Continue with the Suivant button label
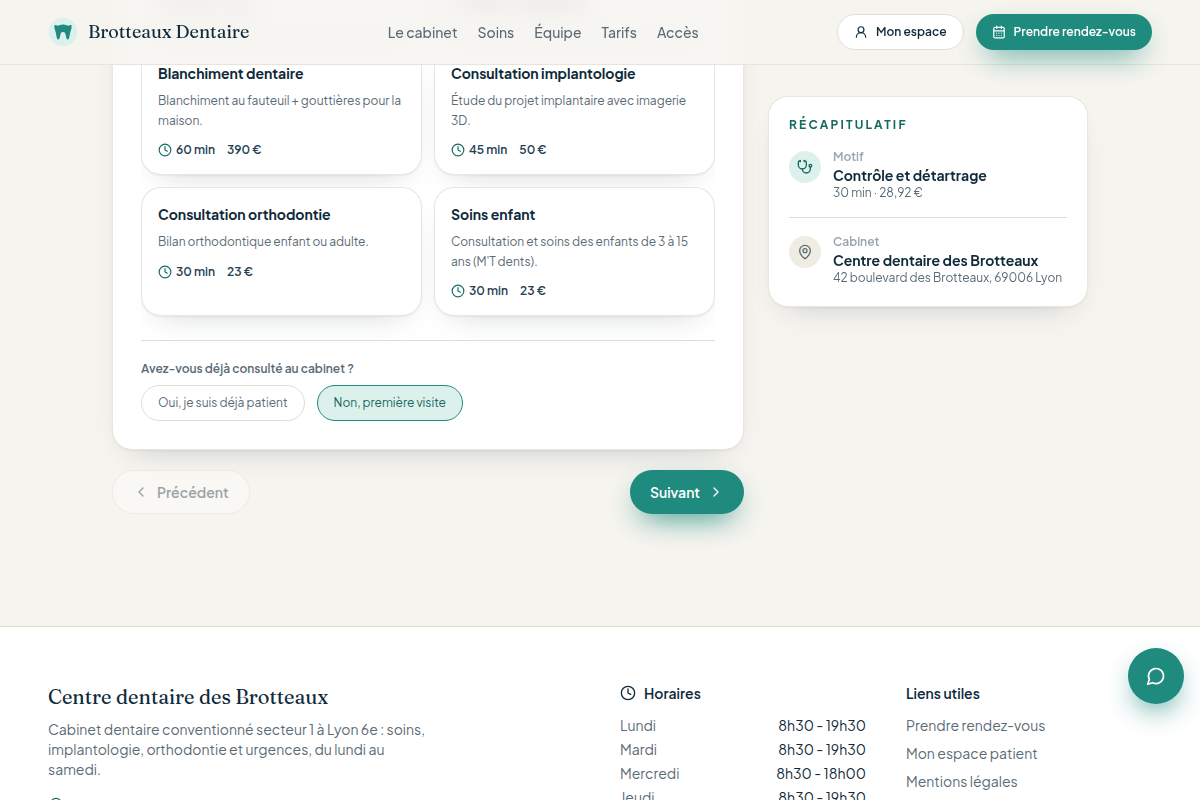The height and width of the screenshot is (800, 1200). (x=675, y=492)
